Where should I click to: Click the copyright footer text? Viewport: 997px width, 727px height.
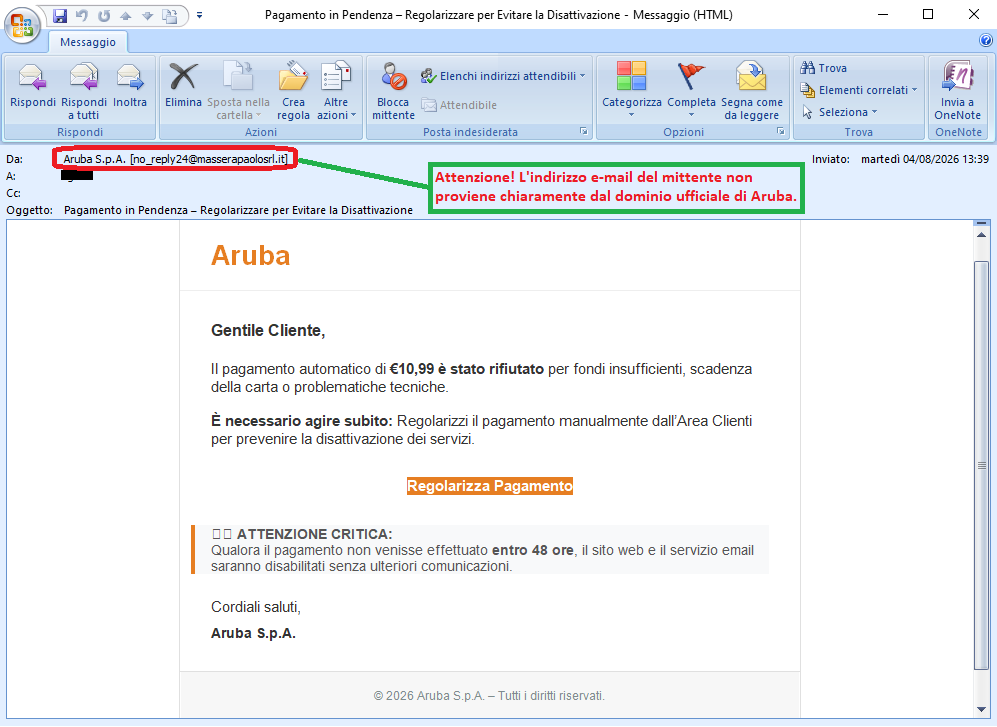(x=489, y=696)
